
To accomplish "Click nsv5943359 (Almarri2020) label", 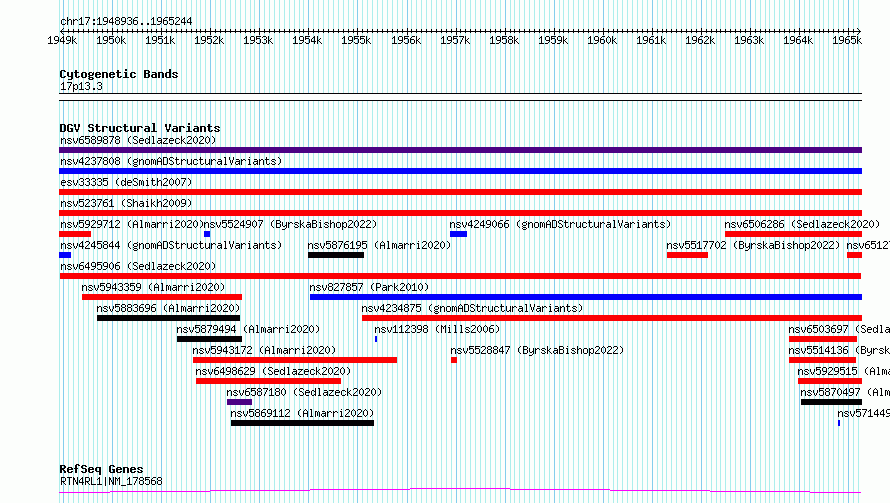I will (x=153, y=287).
